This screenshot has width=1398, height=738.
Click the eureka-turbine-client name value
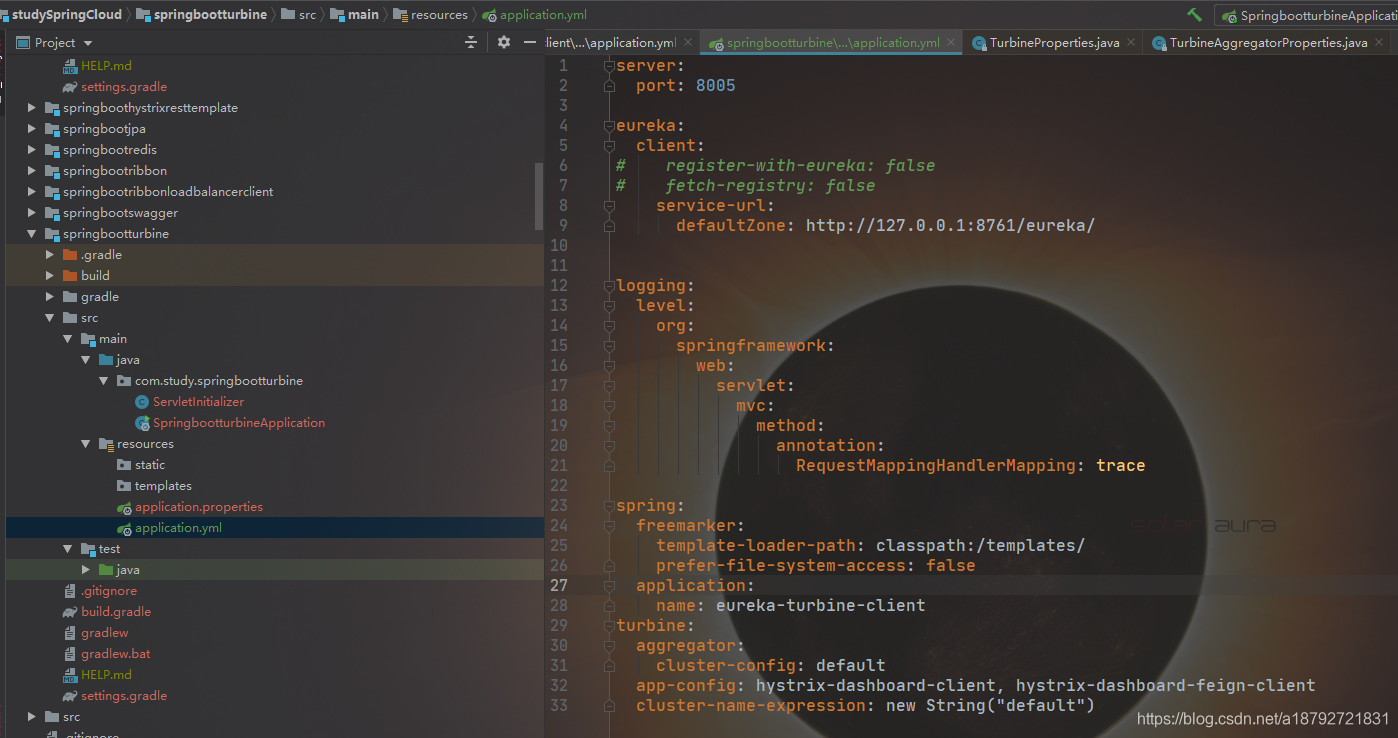pos(820,606)
